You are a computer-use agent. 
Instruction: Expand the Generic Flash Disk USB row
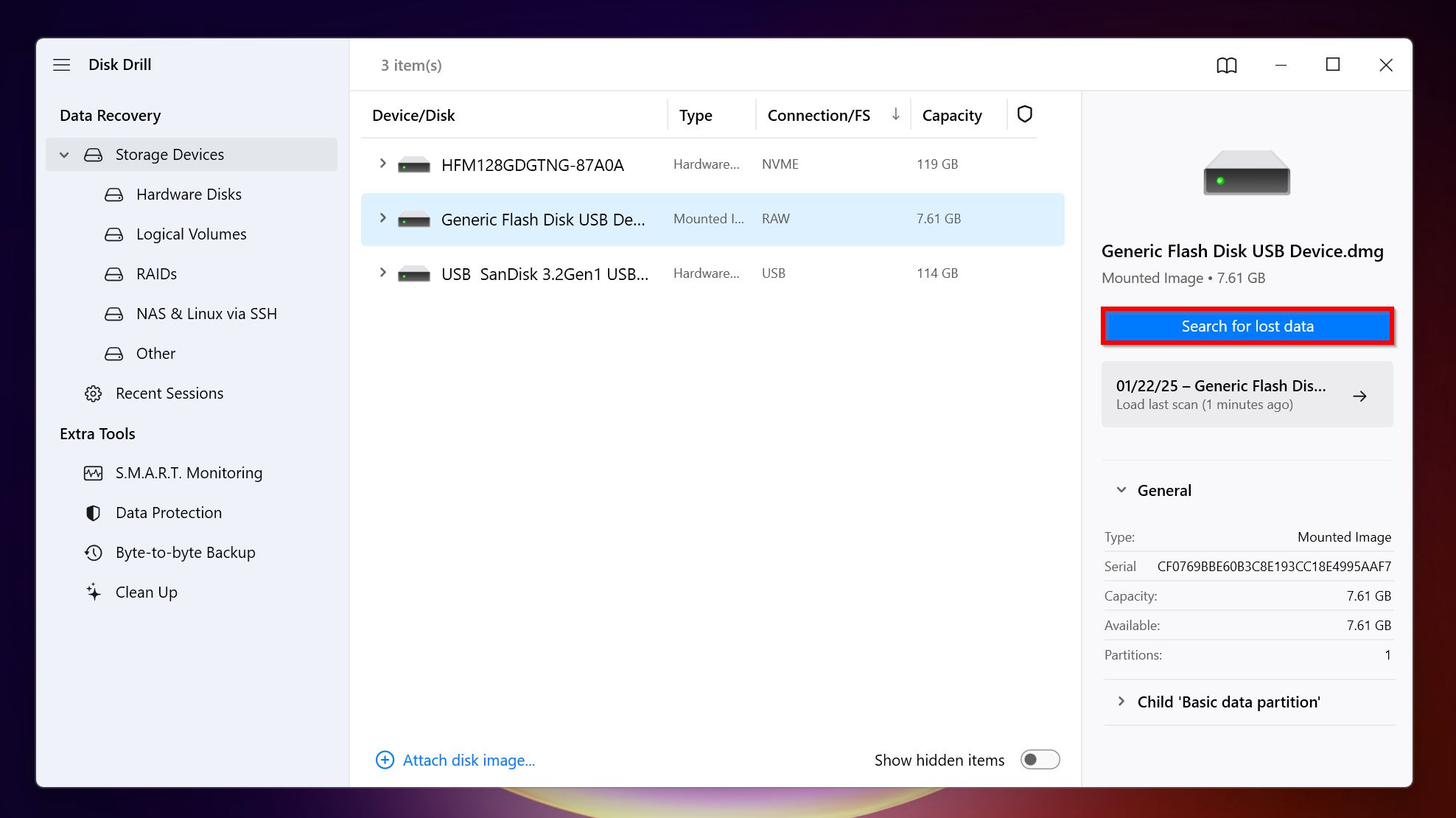coord(382,218)
